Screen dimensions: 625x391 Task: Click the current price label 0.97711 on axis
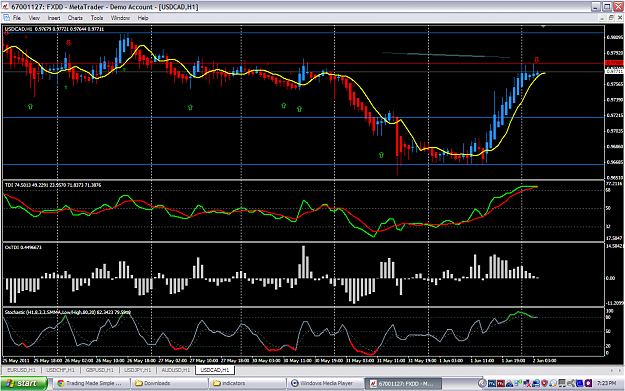pos(614,71)
